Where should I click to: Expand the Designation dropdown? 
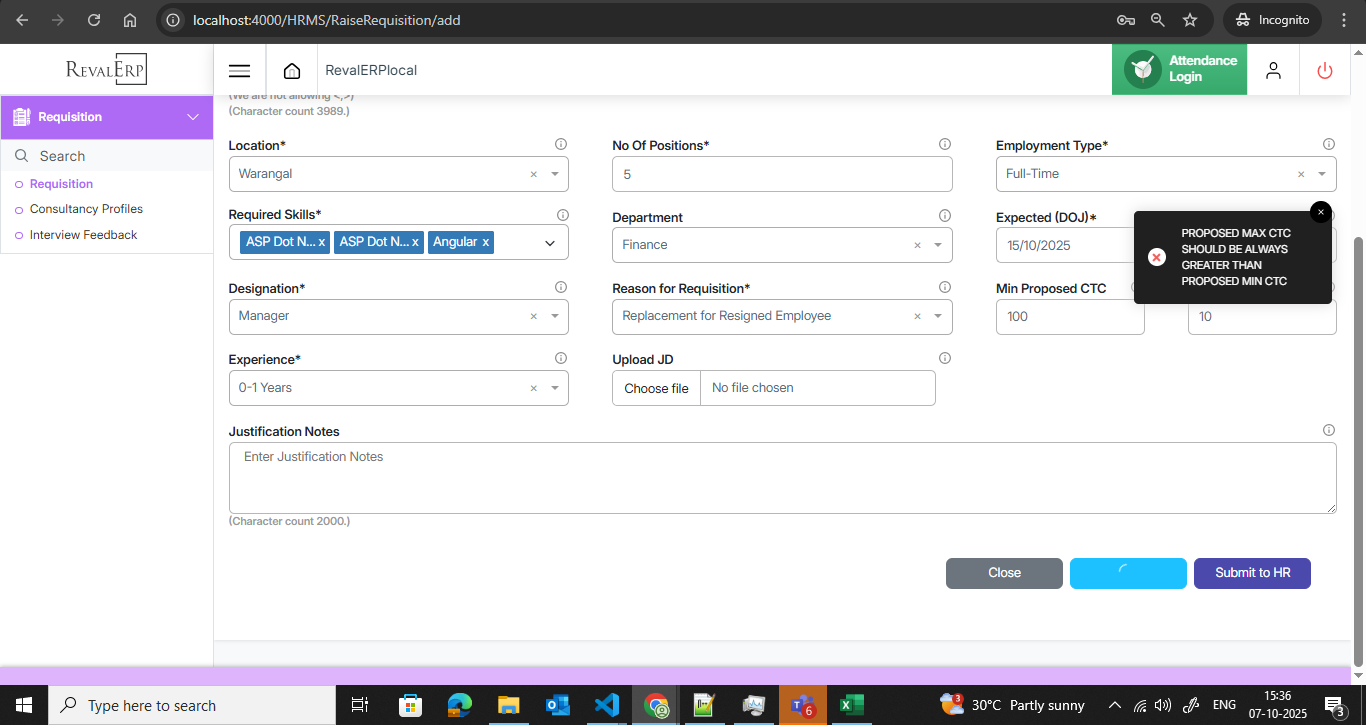[x=555, y=316]
